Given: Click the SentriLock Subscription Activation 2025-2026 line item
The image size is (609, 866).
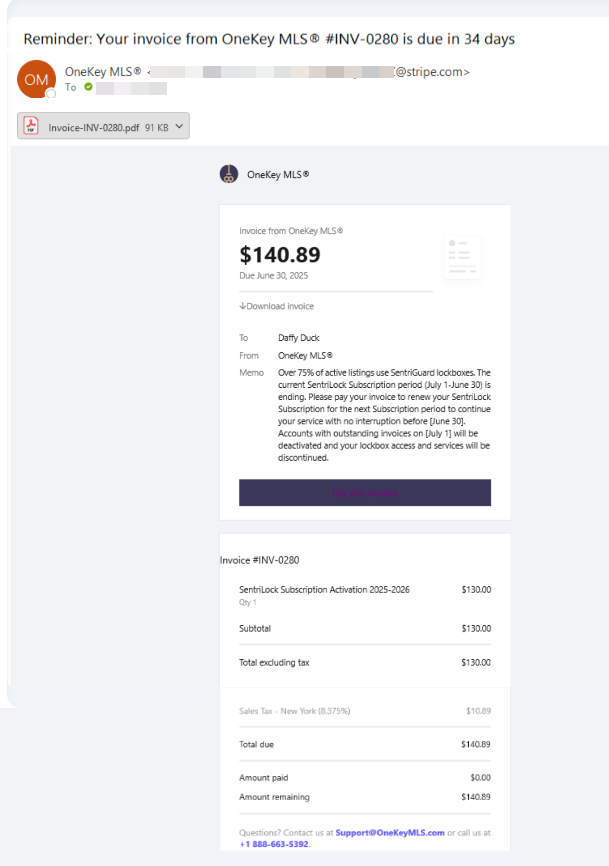Looking at the screenshot, I should pyautogui.click(x=324, y=589).
